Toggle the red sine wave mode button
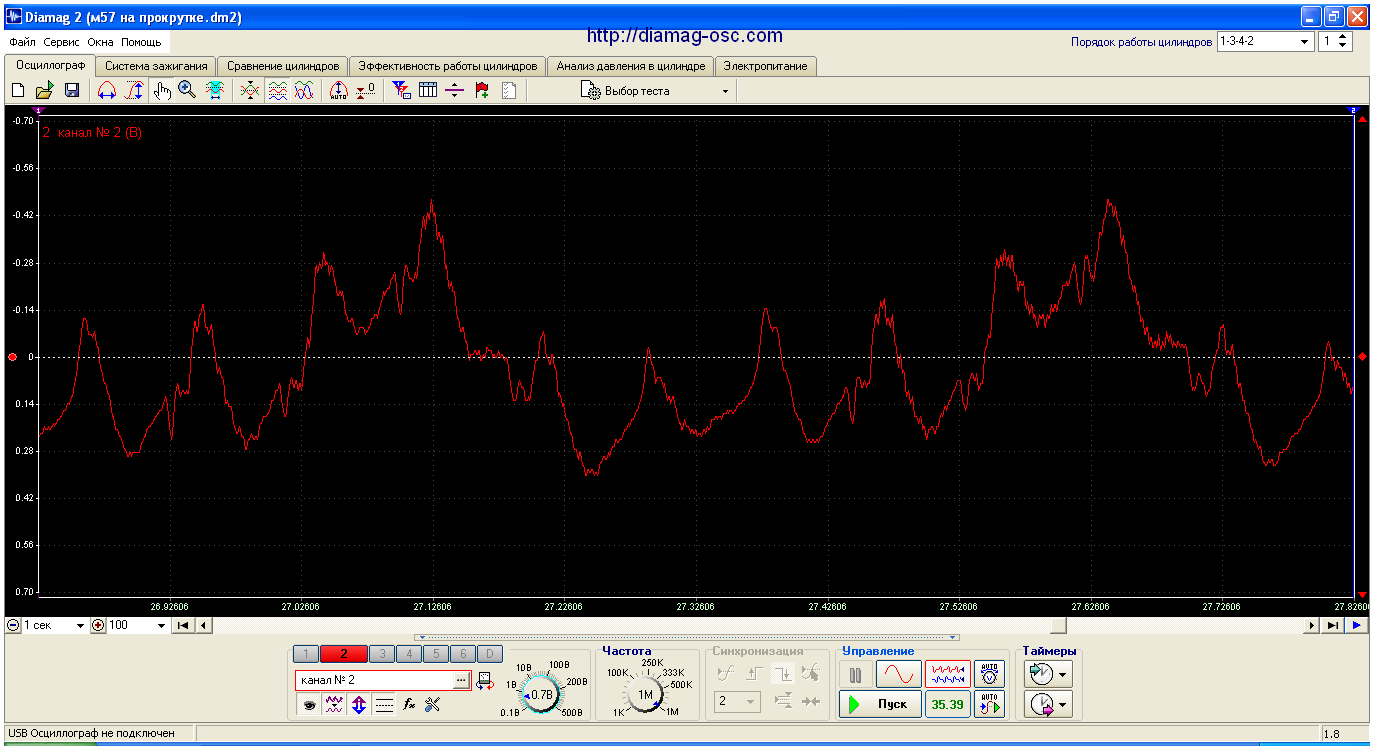Viewport: 1374px width, 746px height. pyautogui.click(x=899, y=673)
